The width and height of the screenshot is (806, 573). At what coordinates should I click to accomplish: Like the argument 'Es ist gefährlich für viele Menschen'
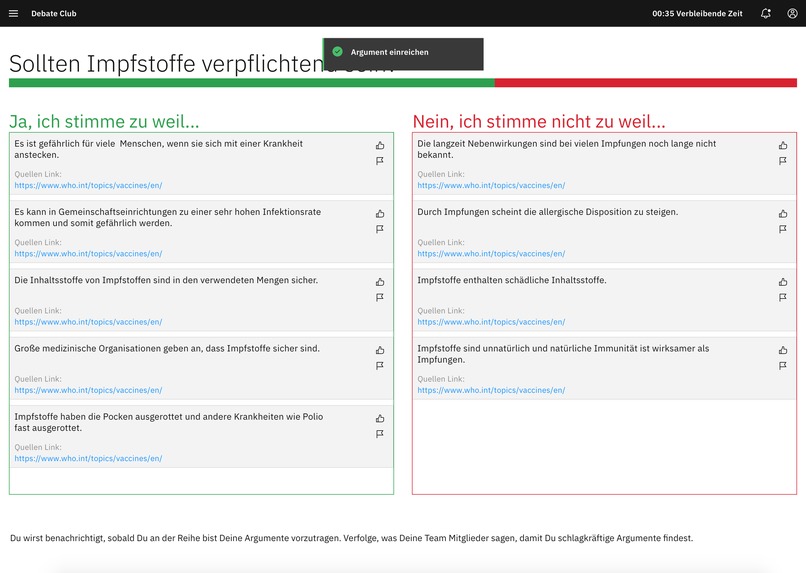point(380,145)
